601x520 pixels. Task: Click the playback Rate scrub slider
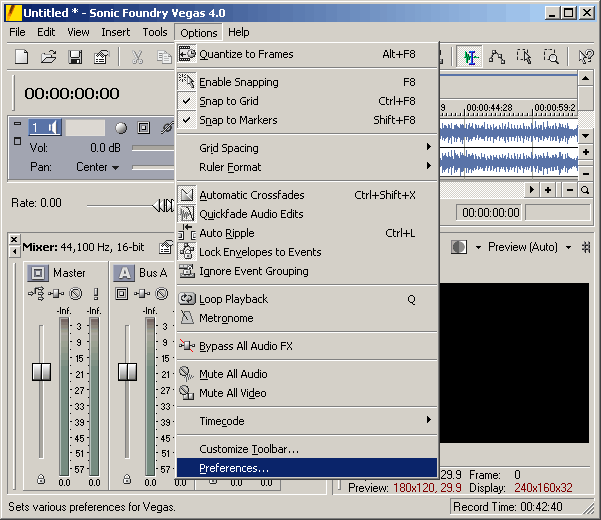point(163,205)
